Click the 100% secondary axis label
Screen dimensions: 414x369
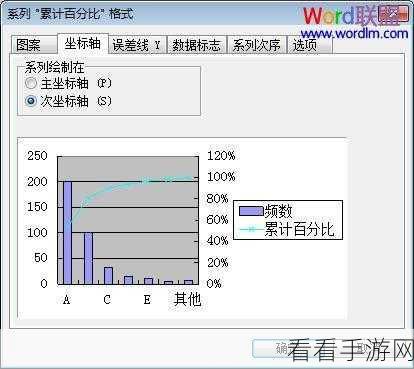[221, 177]
